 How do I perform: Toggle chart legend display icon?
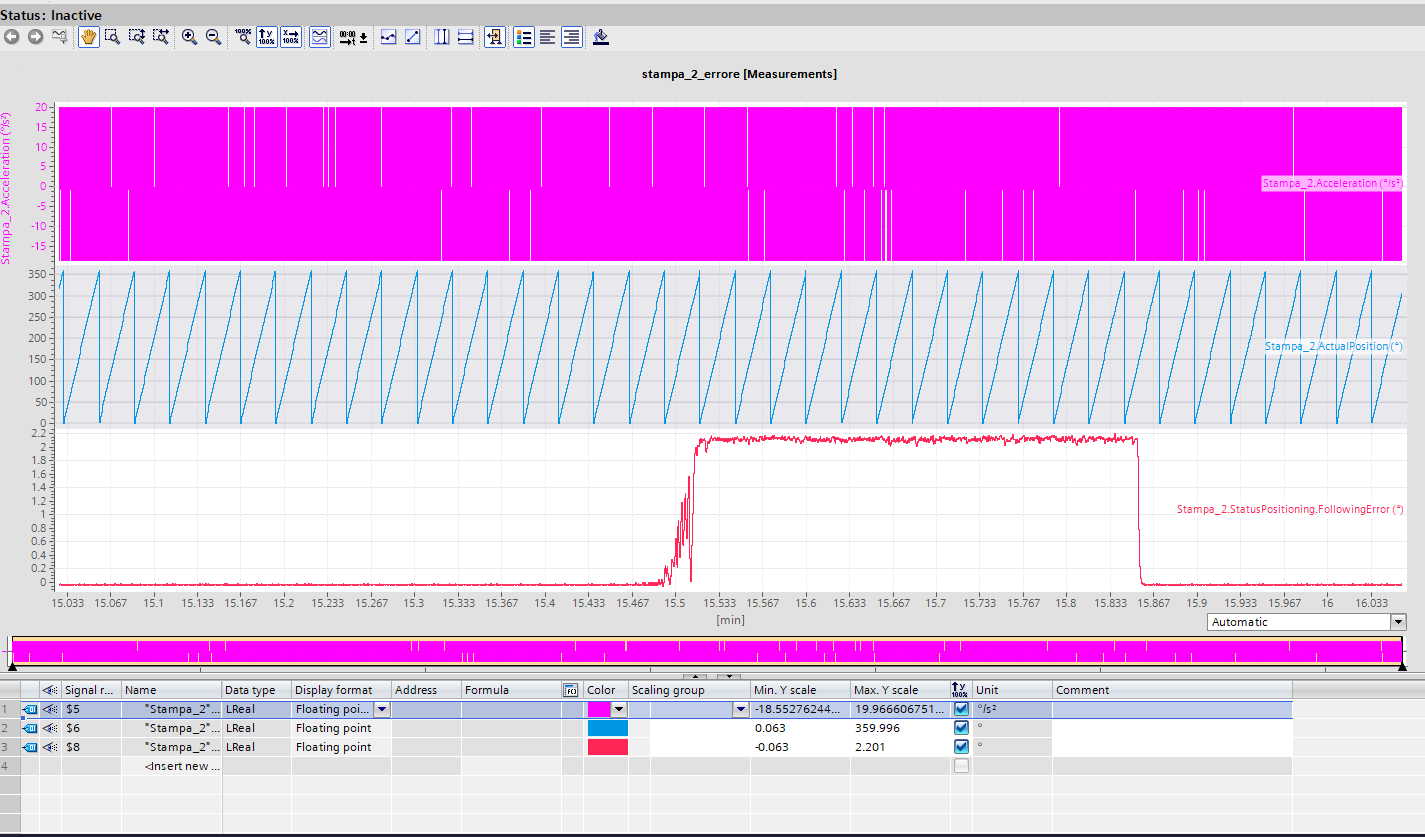click(x=523, y=37)
